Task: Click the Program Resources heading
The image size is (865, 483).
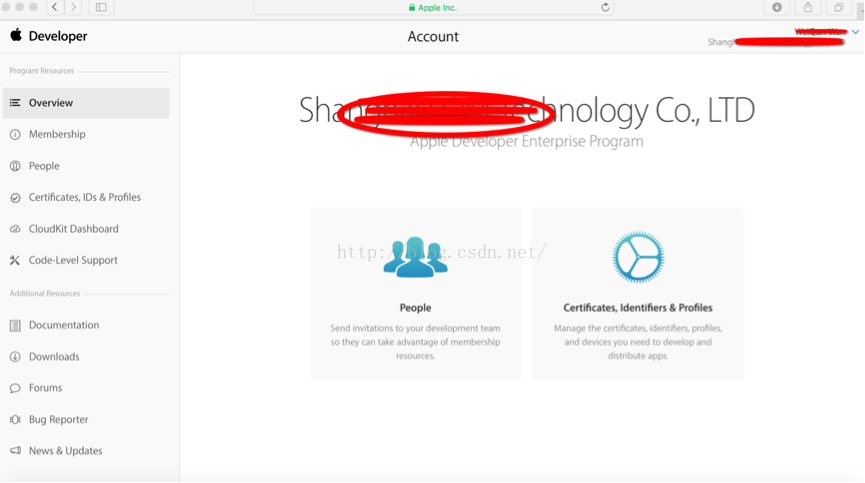Action: pos(42,71)
